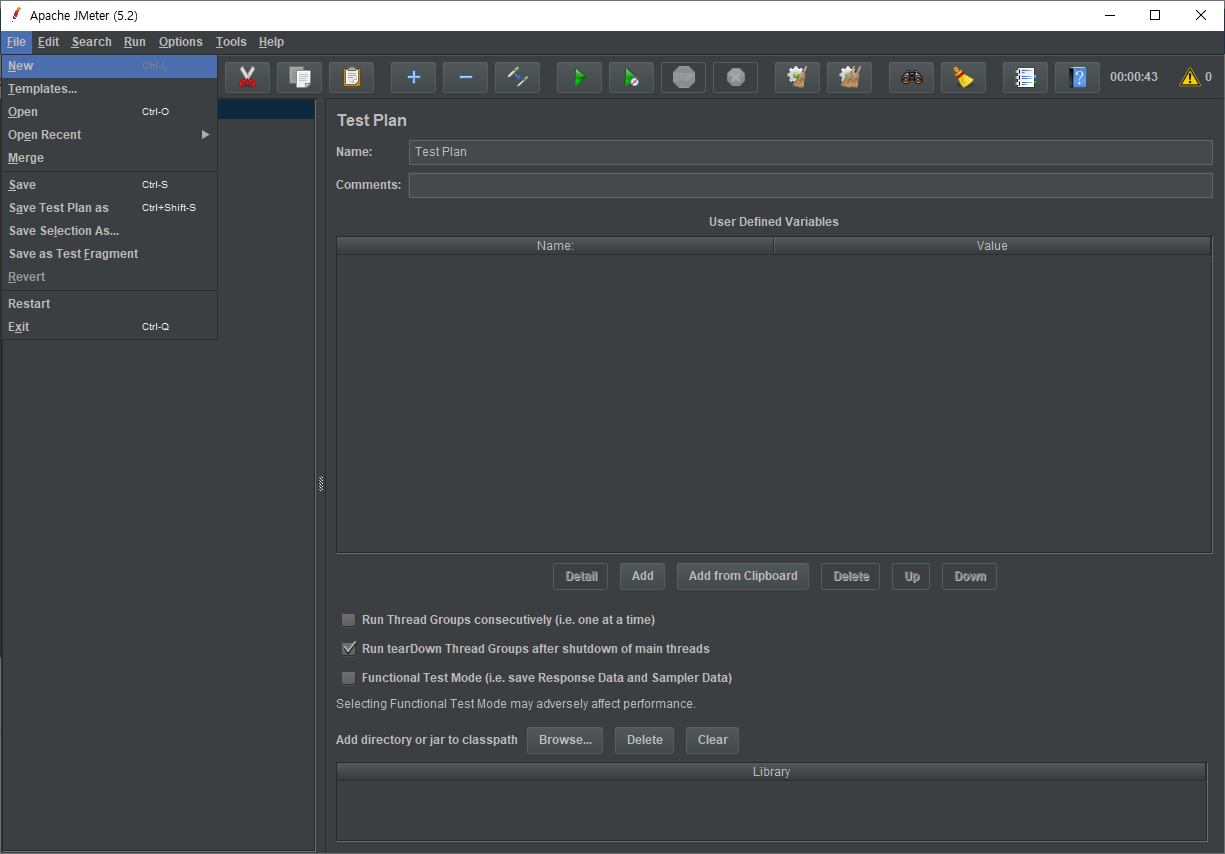
Task: Click the Name: column header
Action: tap(555, 246)
